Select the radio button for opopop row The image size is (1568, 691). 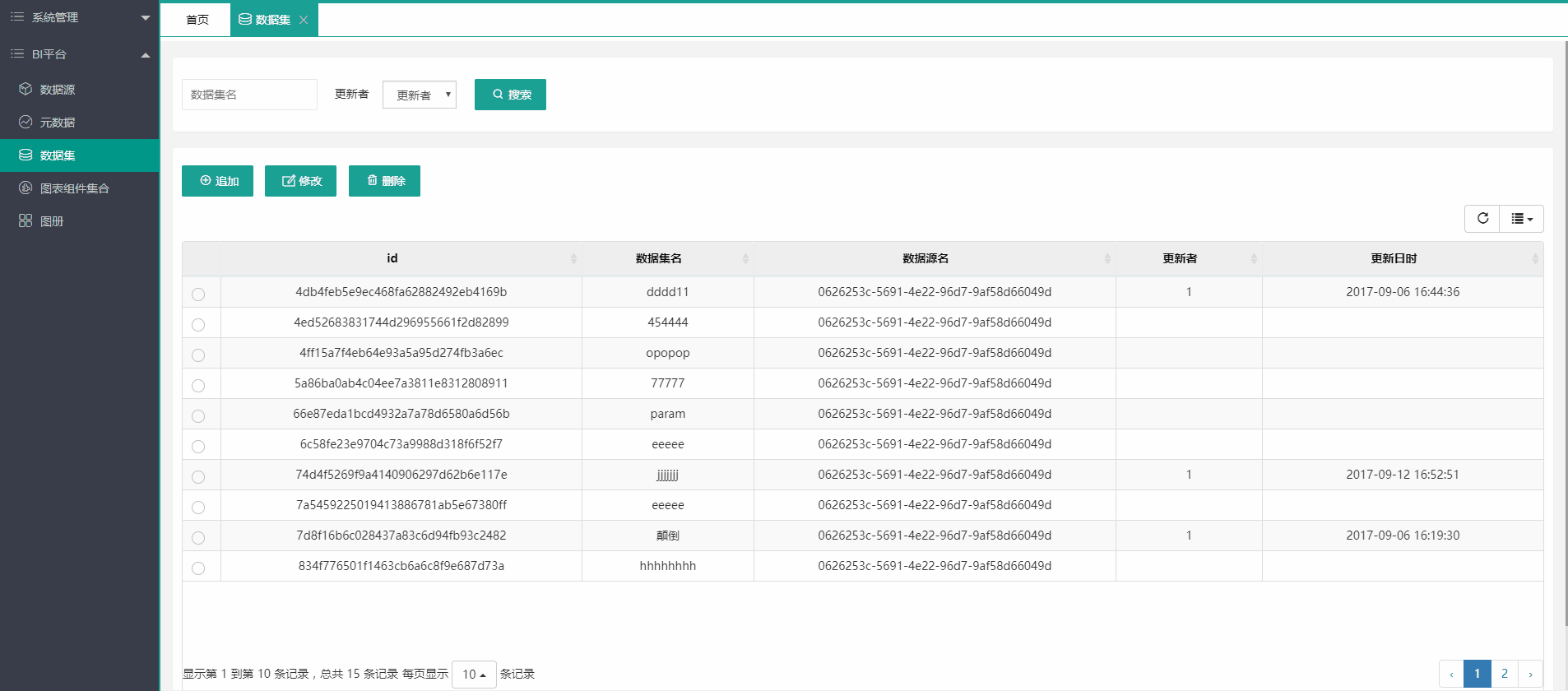(198, 355)
